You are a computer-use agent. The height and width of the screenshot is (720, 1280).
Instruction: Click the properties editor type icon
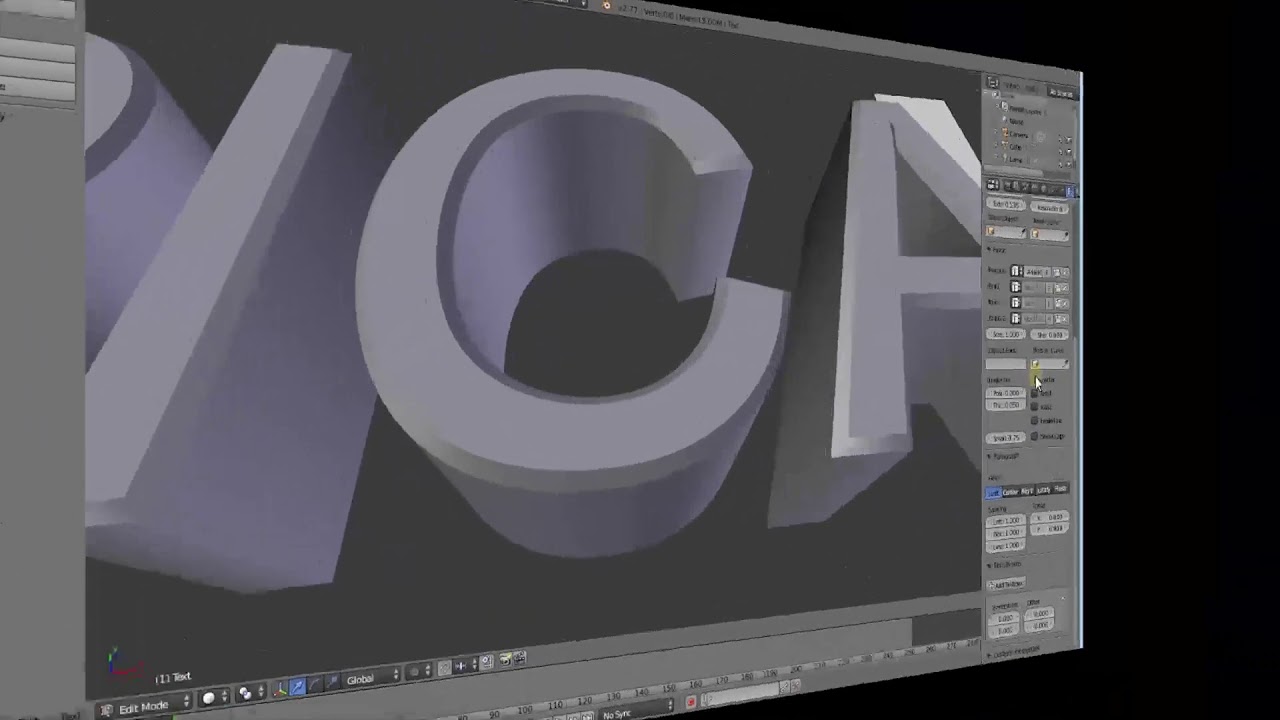tap(992, 185)
